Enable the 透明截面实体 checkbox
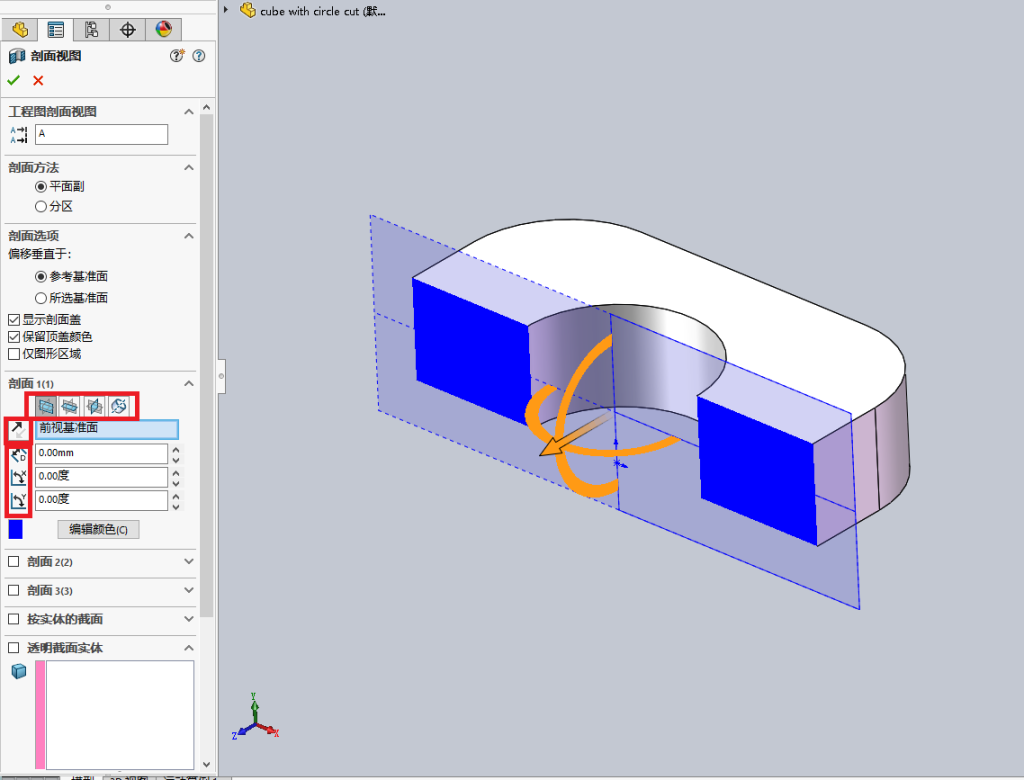Viewport: 1024px width, 780px height. pos(14,647)
